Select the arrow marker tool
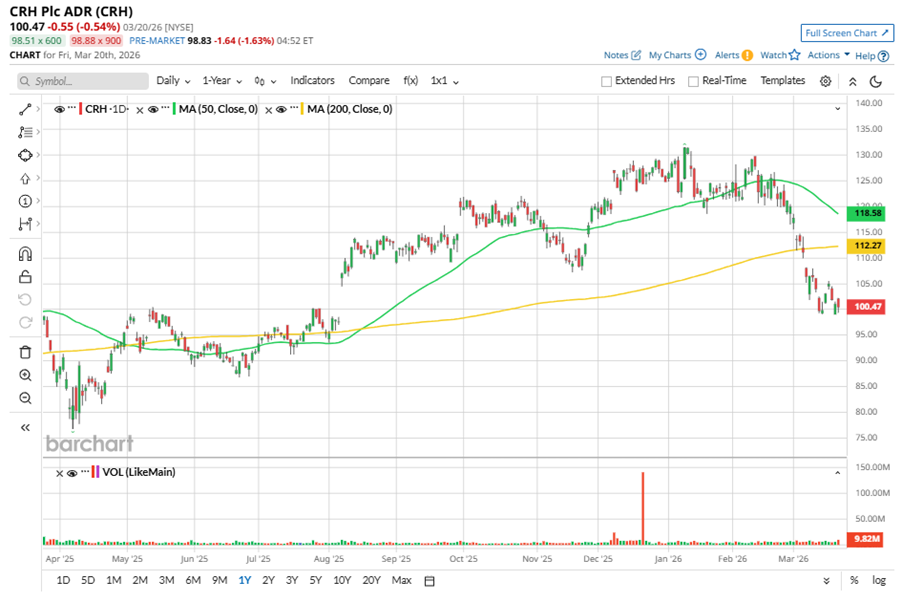Viewport: 902px width, 602px height. tap(25, 178)
